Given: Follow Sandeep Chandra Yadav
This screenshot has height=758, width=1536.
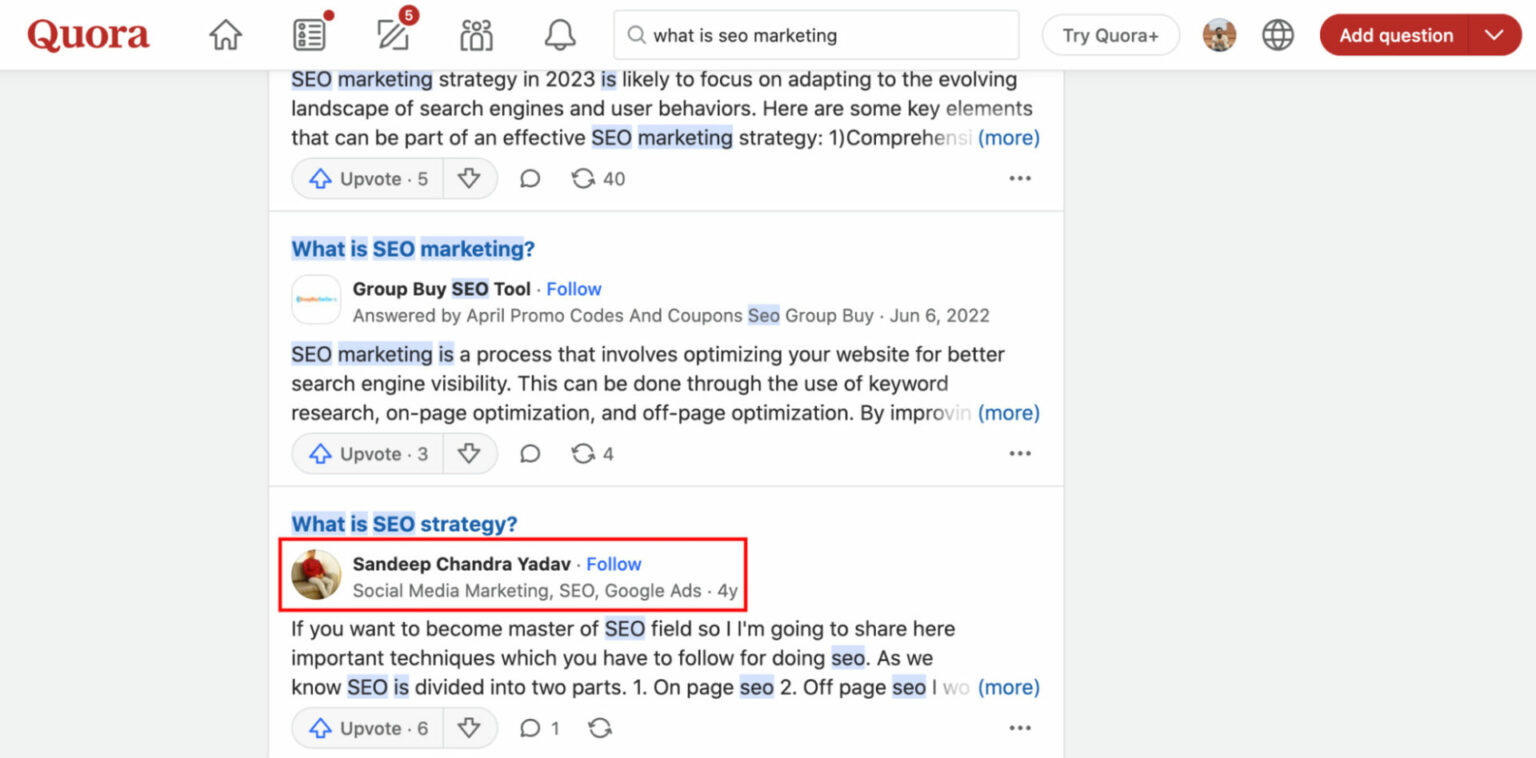Looking at the screenshot, I should pyautogui.click(x=613, y=563).
